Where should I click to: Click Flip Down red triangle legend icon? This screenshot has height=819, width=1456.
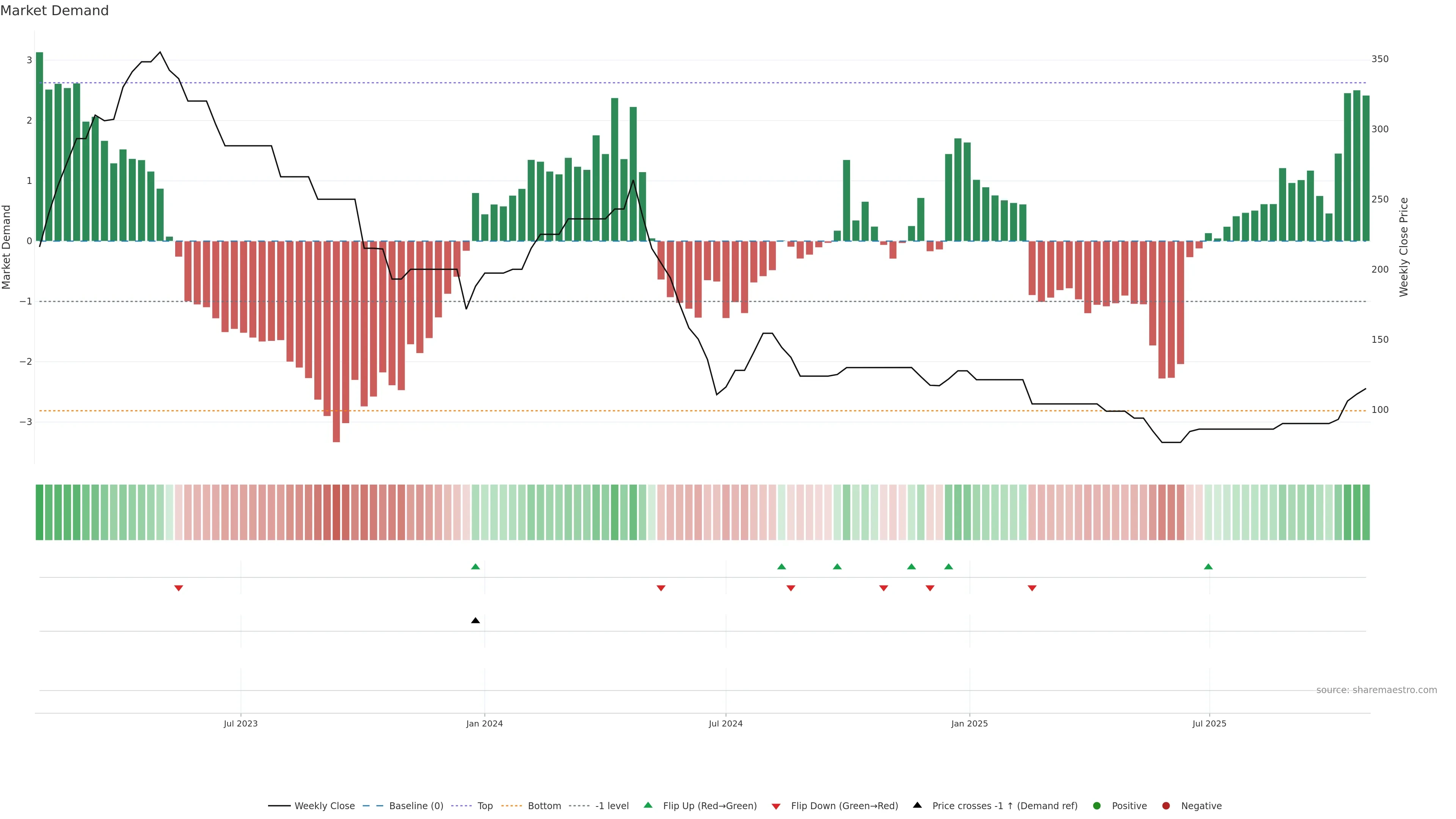tap(776, 806)
